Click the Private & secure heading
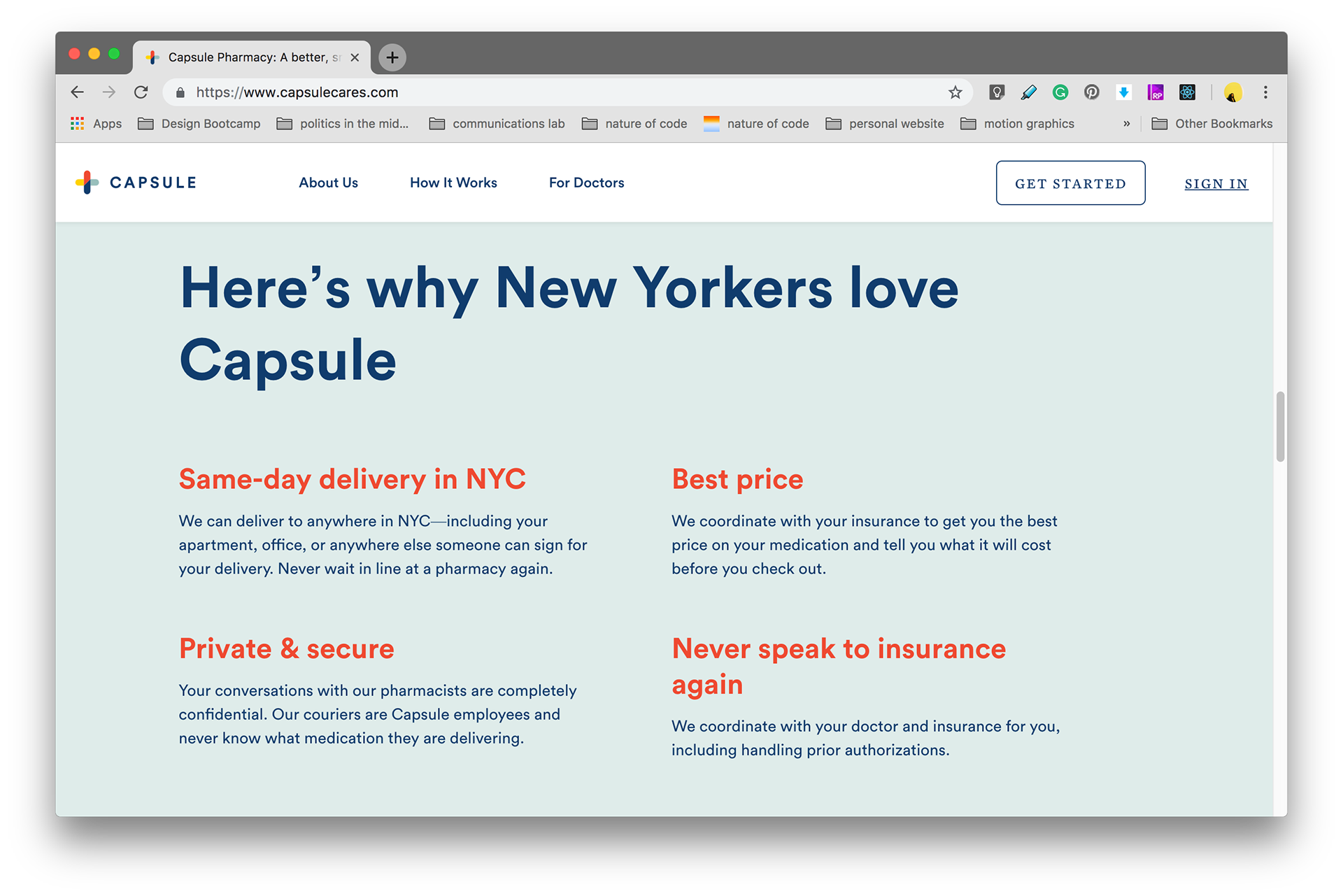 click(286, 648)
